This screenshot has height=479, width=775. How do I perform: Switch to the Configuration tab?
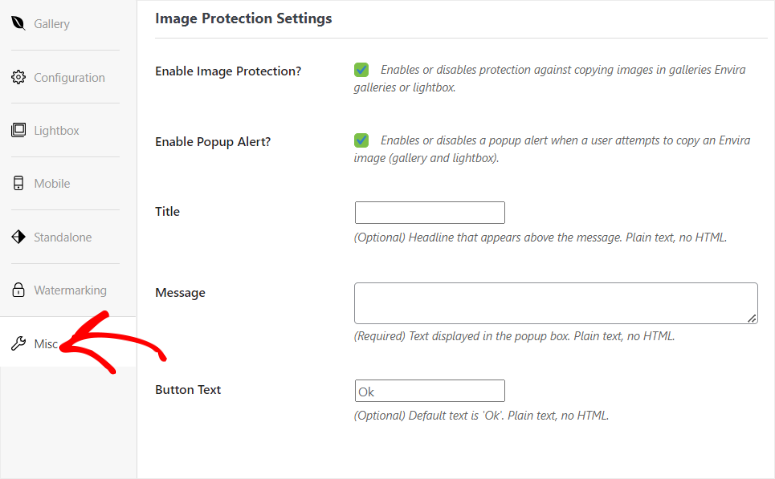tap(69, 78)
